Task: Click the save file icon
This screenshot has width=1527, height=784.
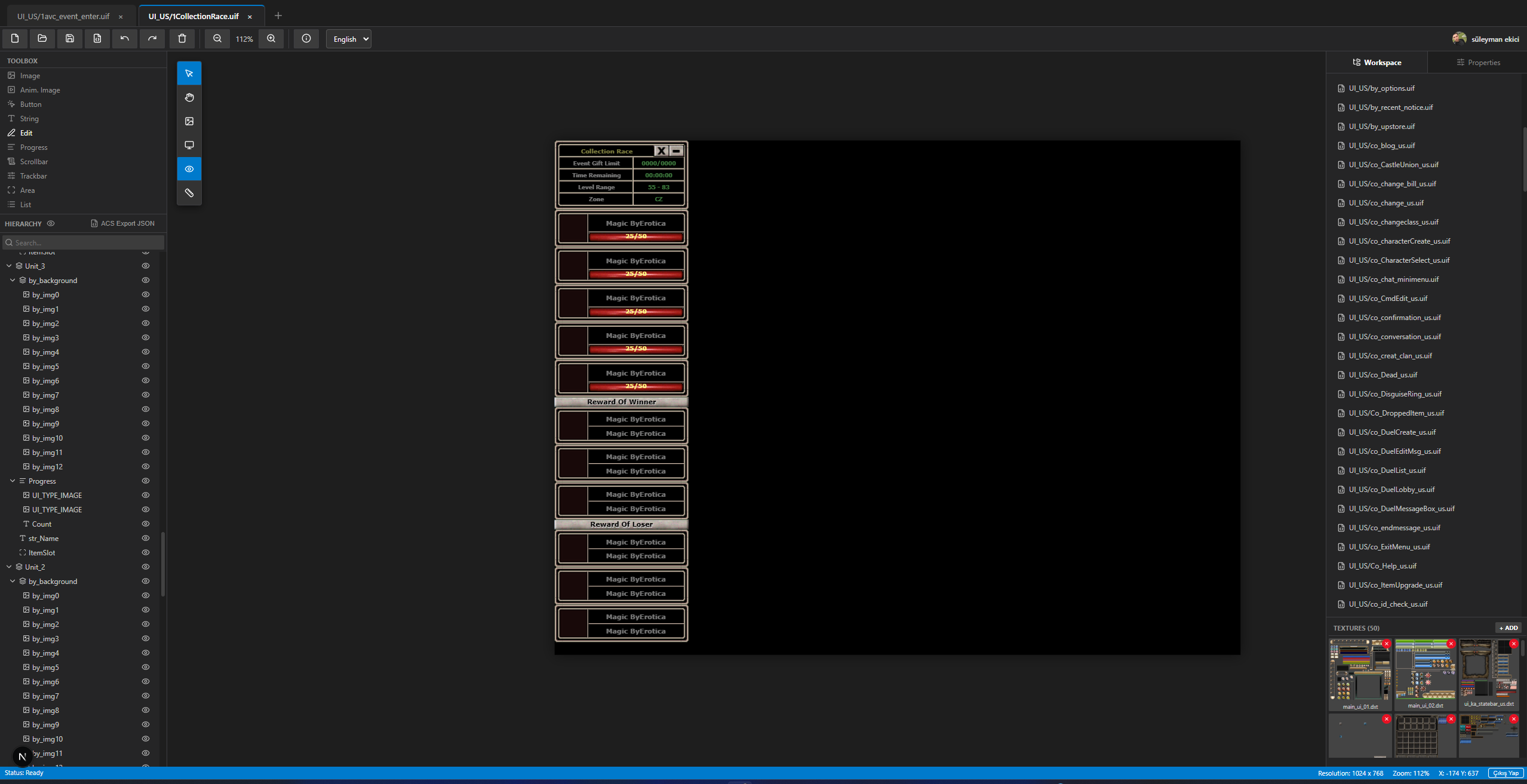Action: 70,39
